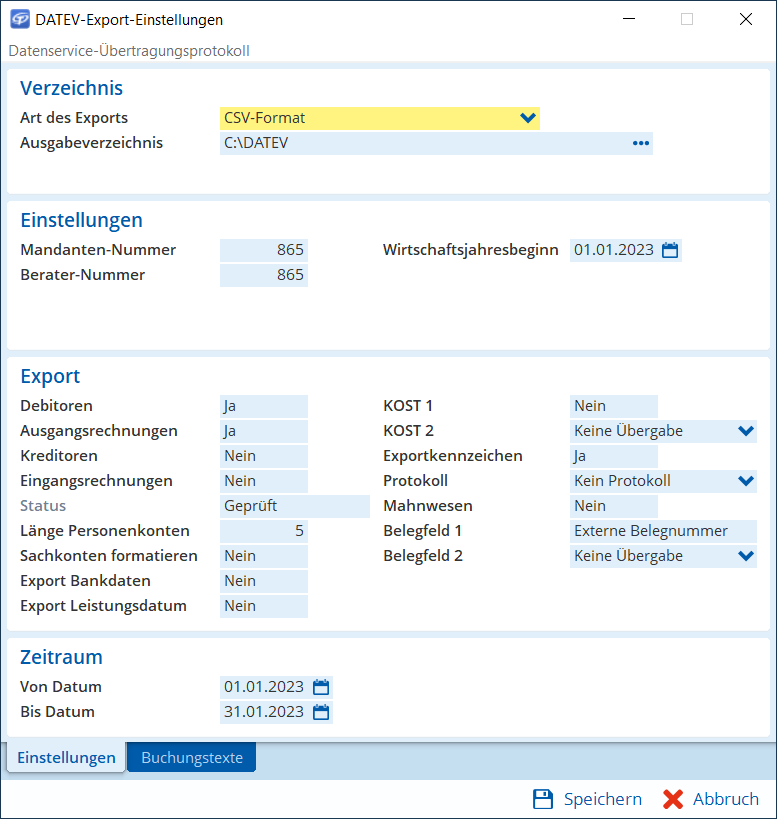
Task: Expand the Protokoll dropdown
Action: [x=745, y=481]
